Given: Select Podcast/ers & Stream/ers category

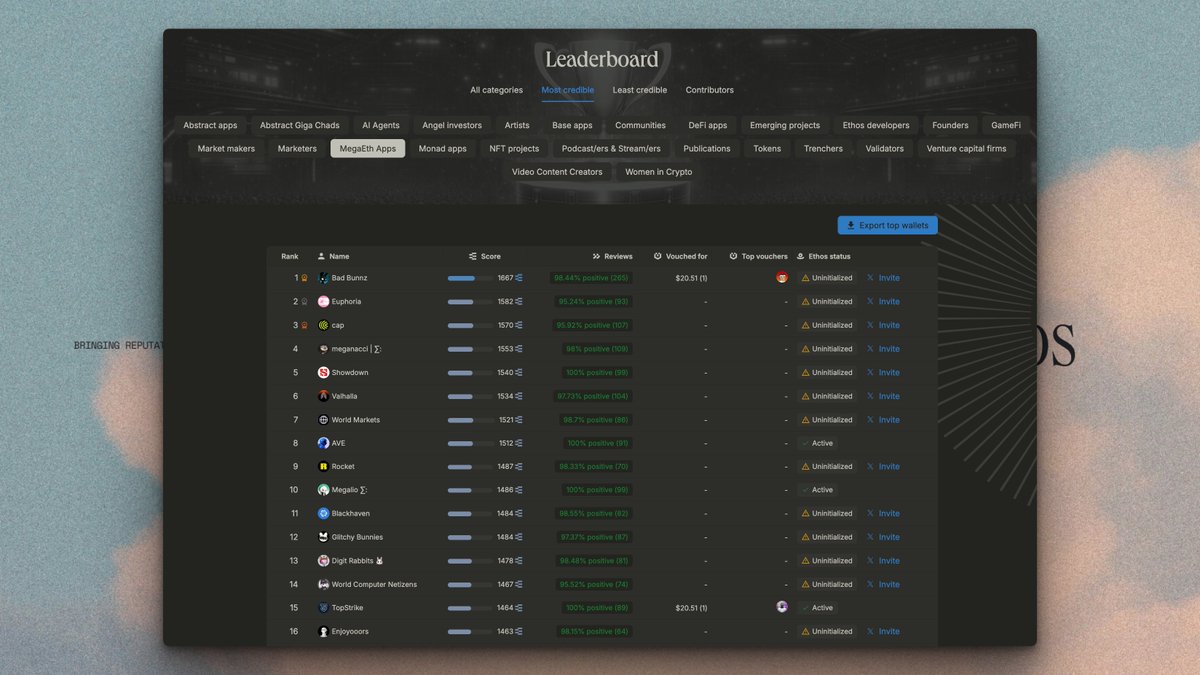Looking at the screenshot, I should pyautogui.click(x=611, y=148).
